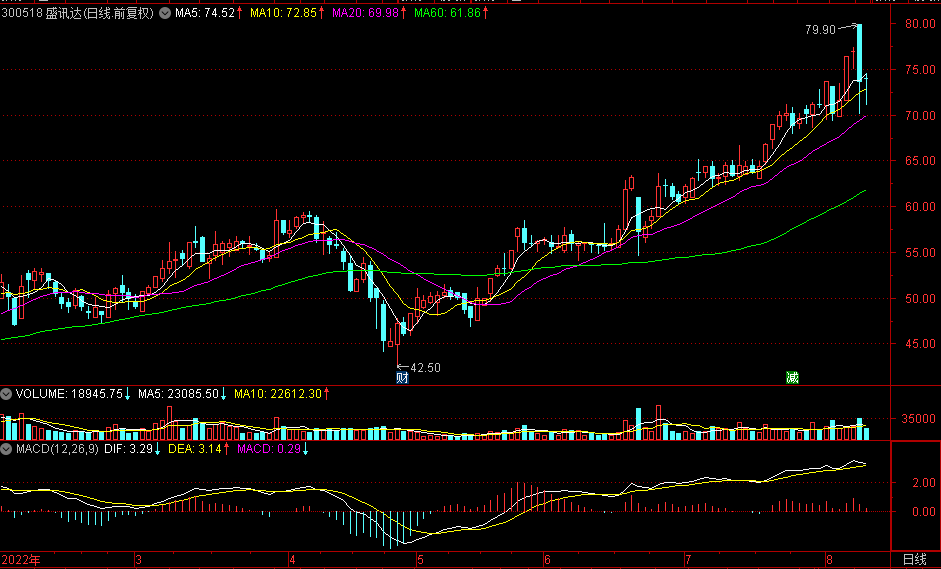The width and height of the screenshot is (941, 569).
Task: Click the 79.90 high price label
Action: coord(820,31)
